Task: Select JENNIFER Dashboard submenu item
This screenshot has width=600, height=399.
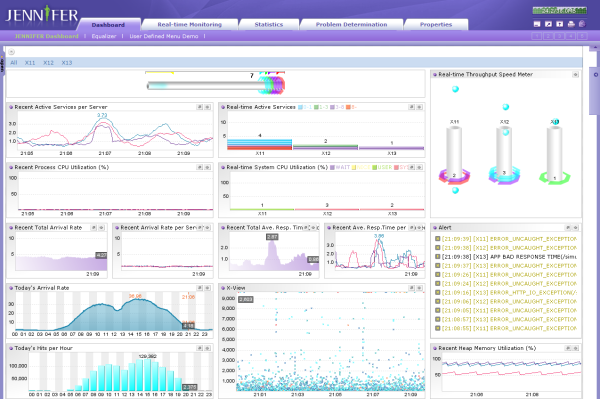Action: click(x=46, y=36)
